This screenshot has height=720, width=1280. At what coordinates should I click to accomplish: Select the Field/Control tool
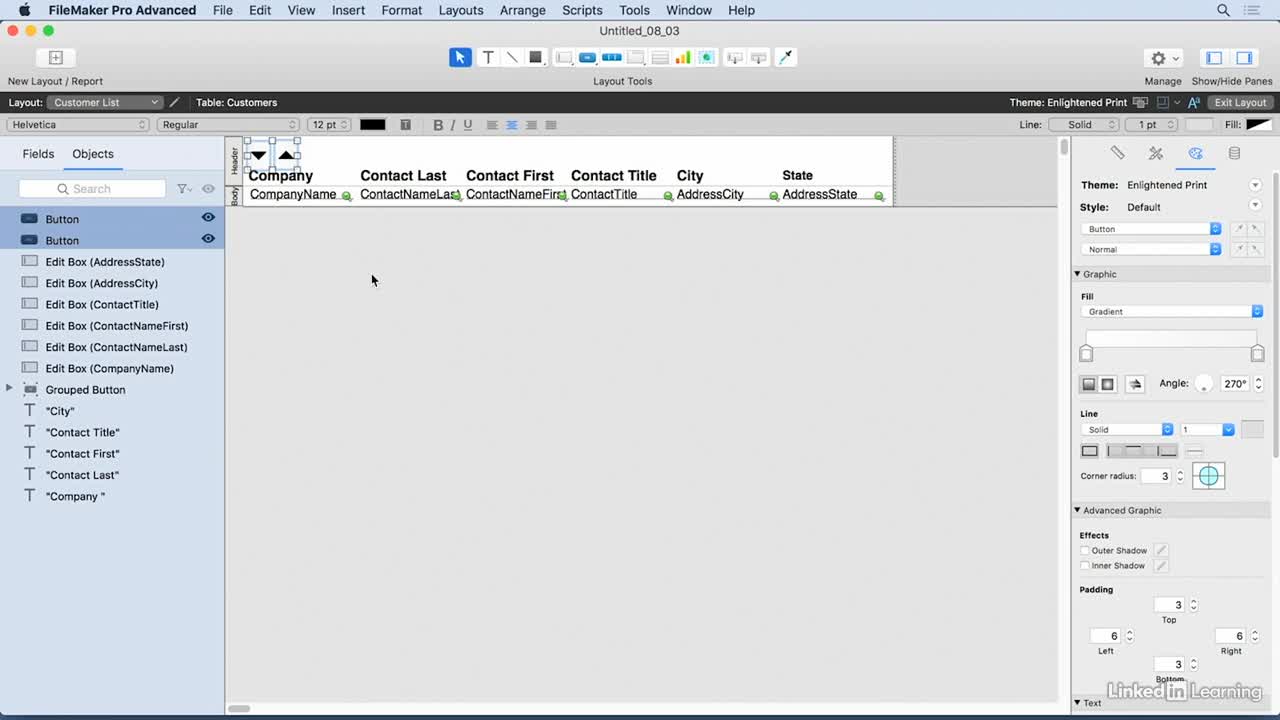coord(564,58)
